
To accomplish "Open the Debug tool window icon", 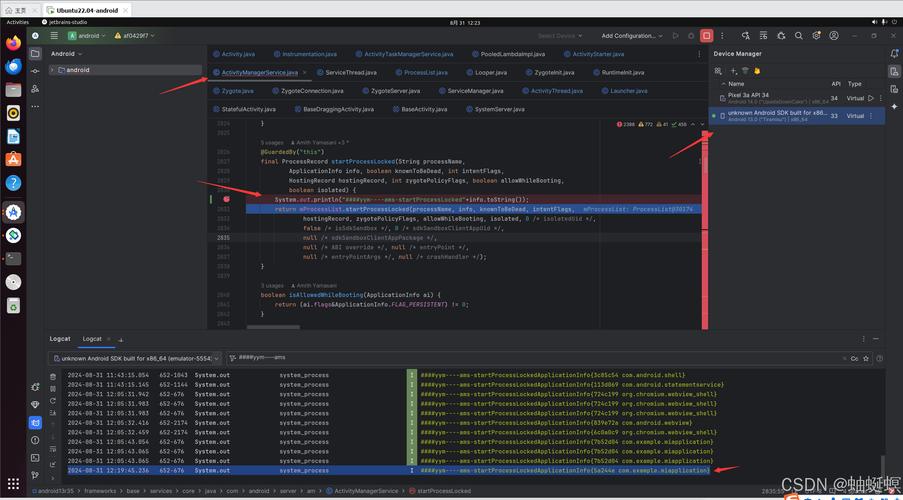I will 35,387.
